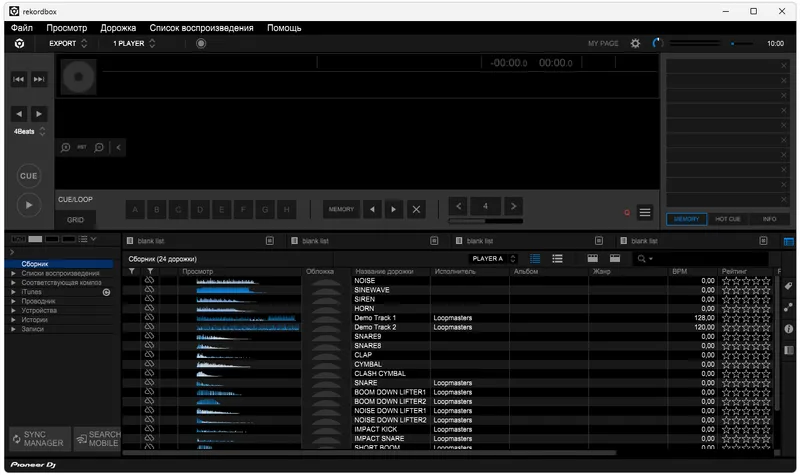Switch to INFO tab
Image resolution: width=800 pixels, height=475 pixels.
point(769,219)
